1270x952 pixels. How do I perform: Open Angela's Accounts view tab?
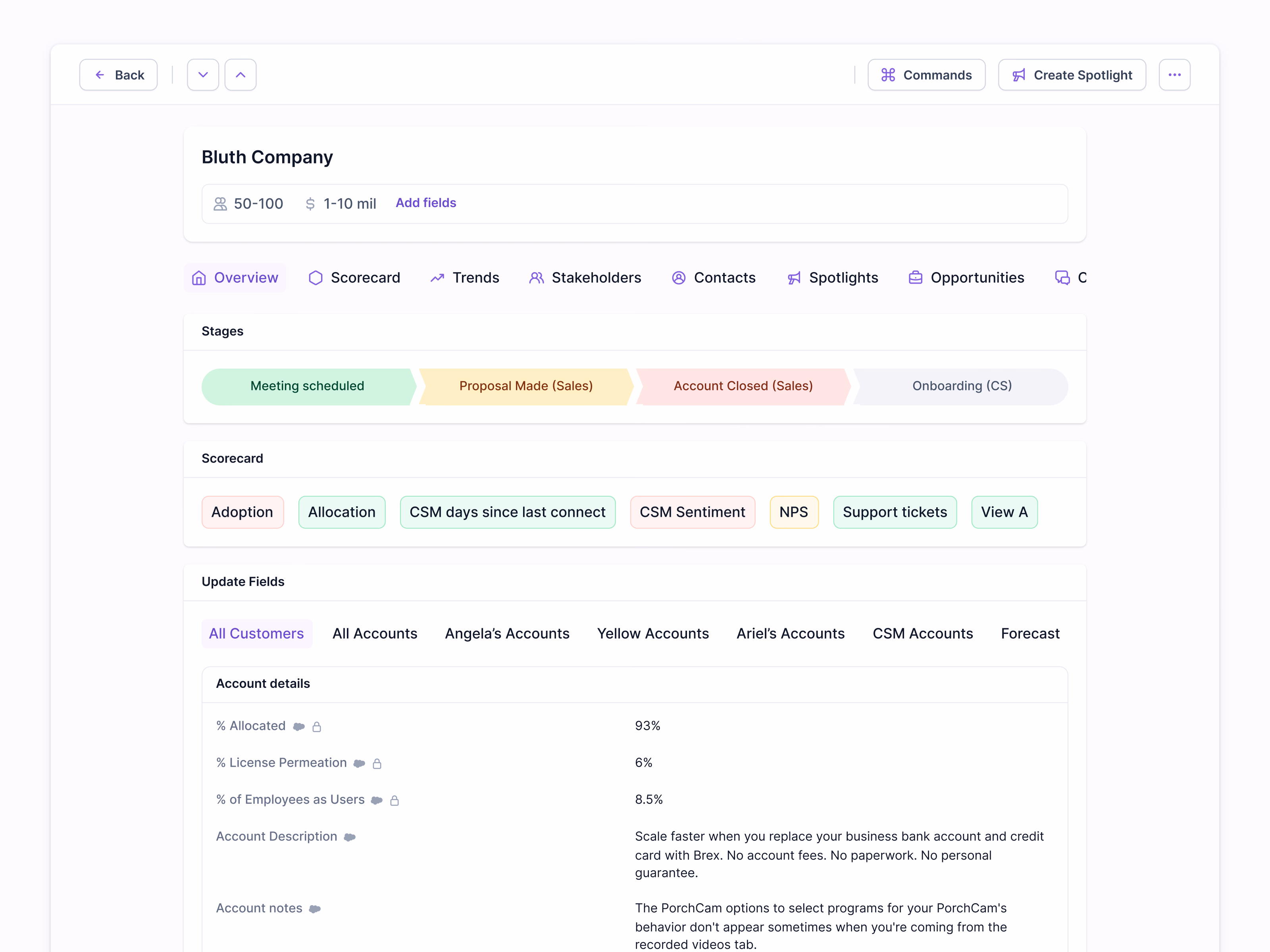tap(507, 633)
